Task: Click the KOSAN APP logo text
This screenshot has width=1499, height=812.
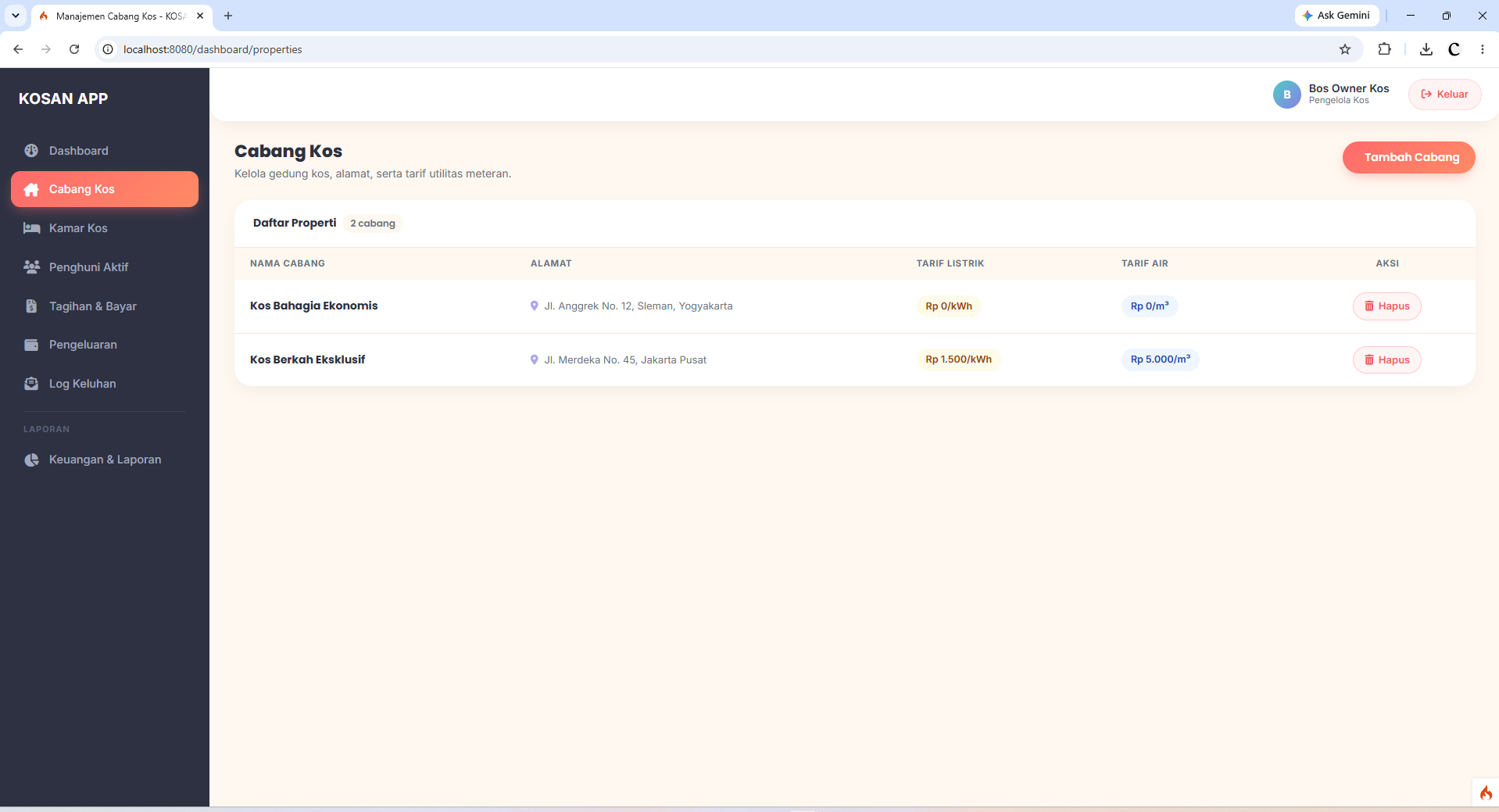Action: [63, 98]
